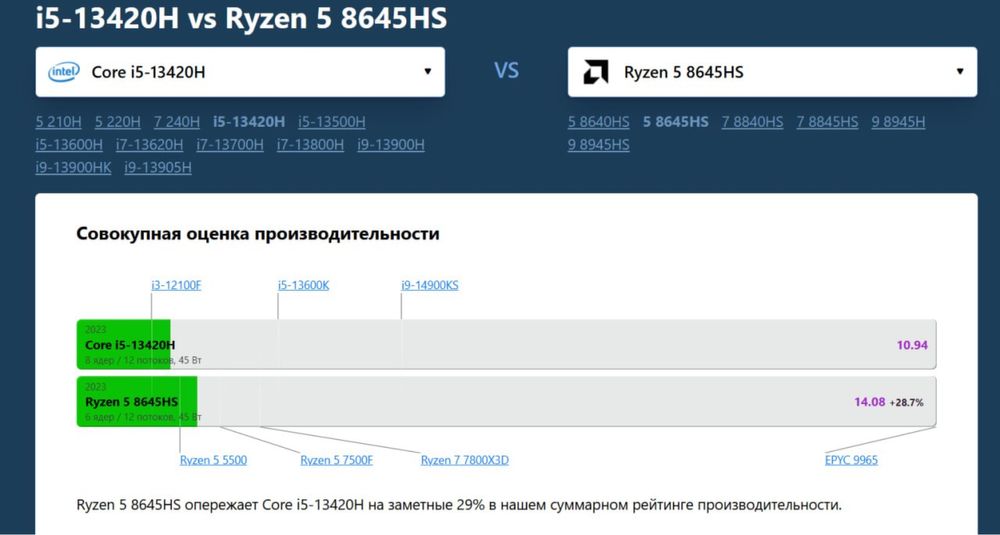Viewport: 1000px width, 535px height.
Task: Open the i9-13900HK link
Action: pos(73,168)
